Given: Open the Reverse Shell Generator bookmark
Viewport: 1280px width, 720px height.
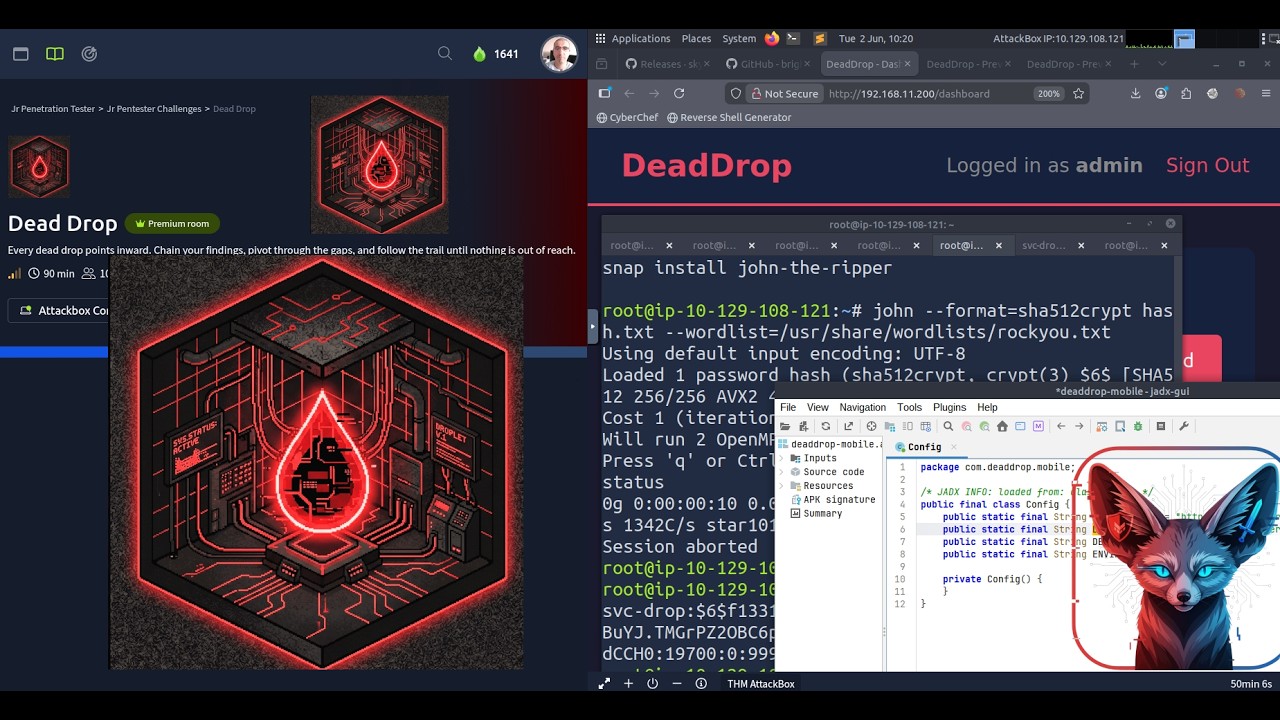Looking at the screenshot, I should pyautogui.click(x=729, y=117).
